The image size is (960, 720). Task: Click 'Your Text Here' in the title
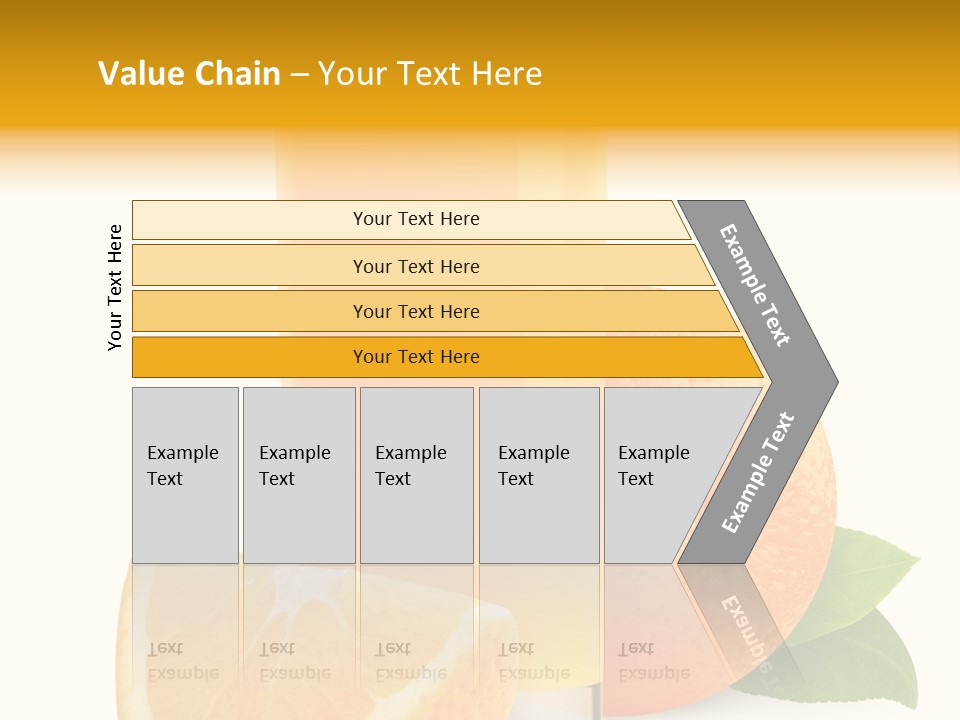coord(430,74)
